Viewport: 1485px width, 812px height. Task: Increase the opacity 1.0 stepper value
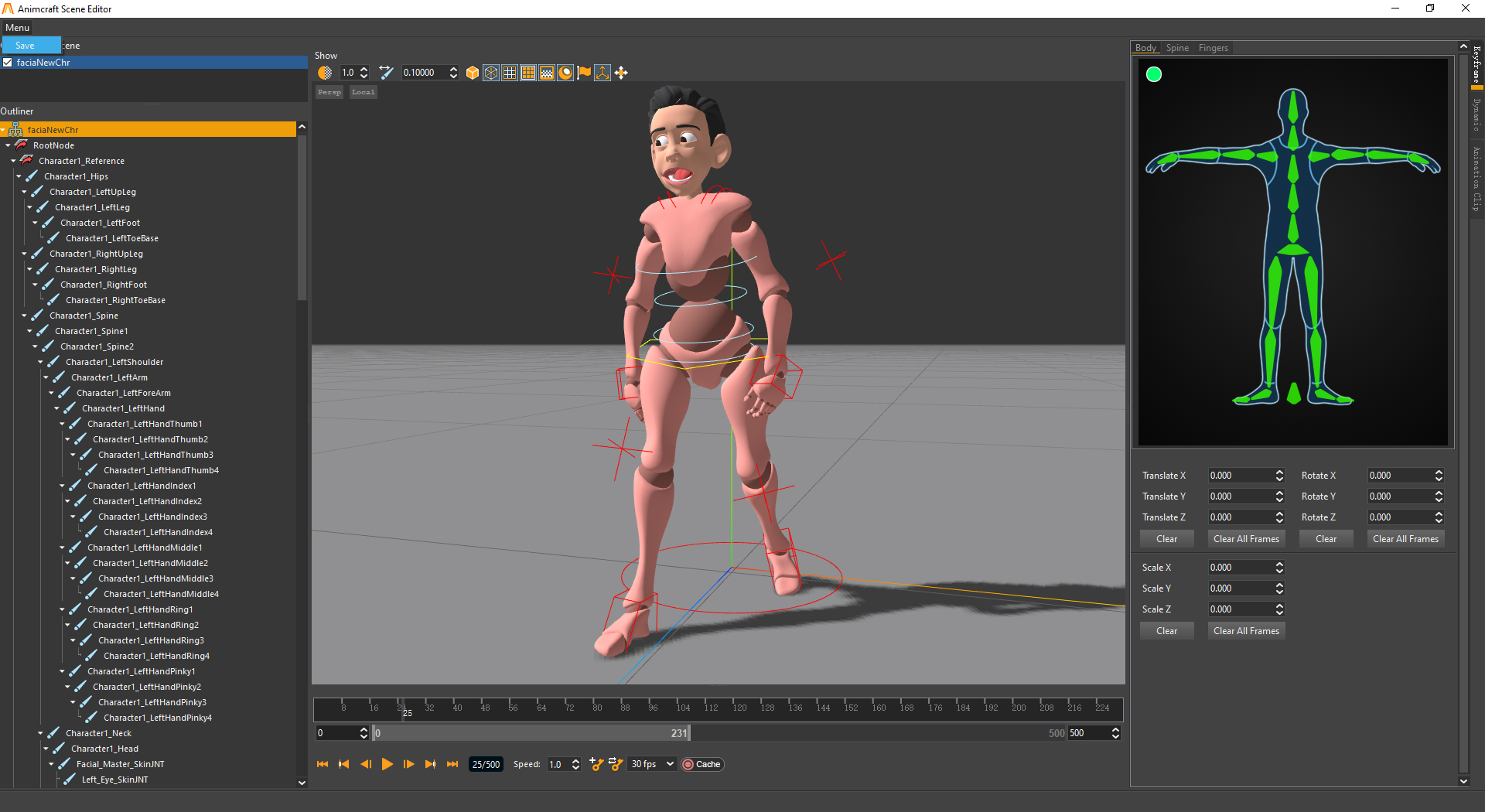pos(364,69)
